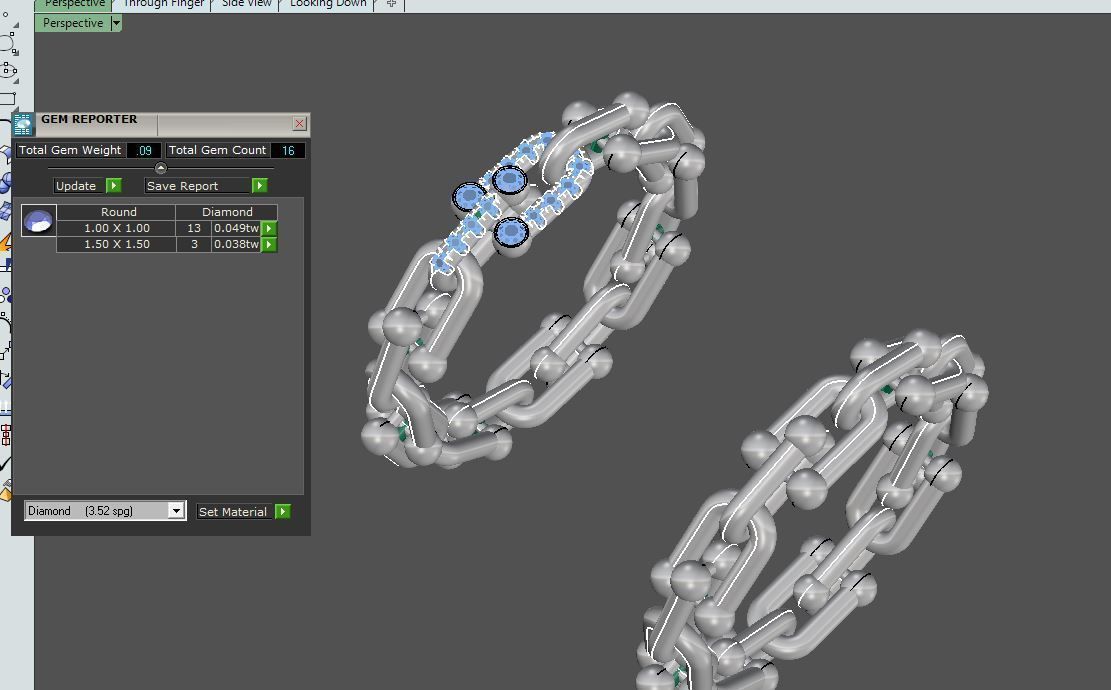This screenshot has width=1111, height=690.
Task: Switch to the Side View tab
Action: (x=247, y=4)
